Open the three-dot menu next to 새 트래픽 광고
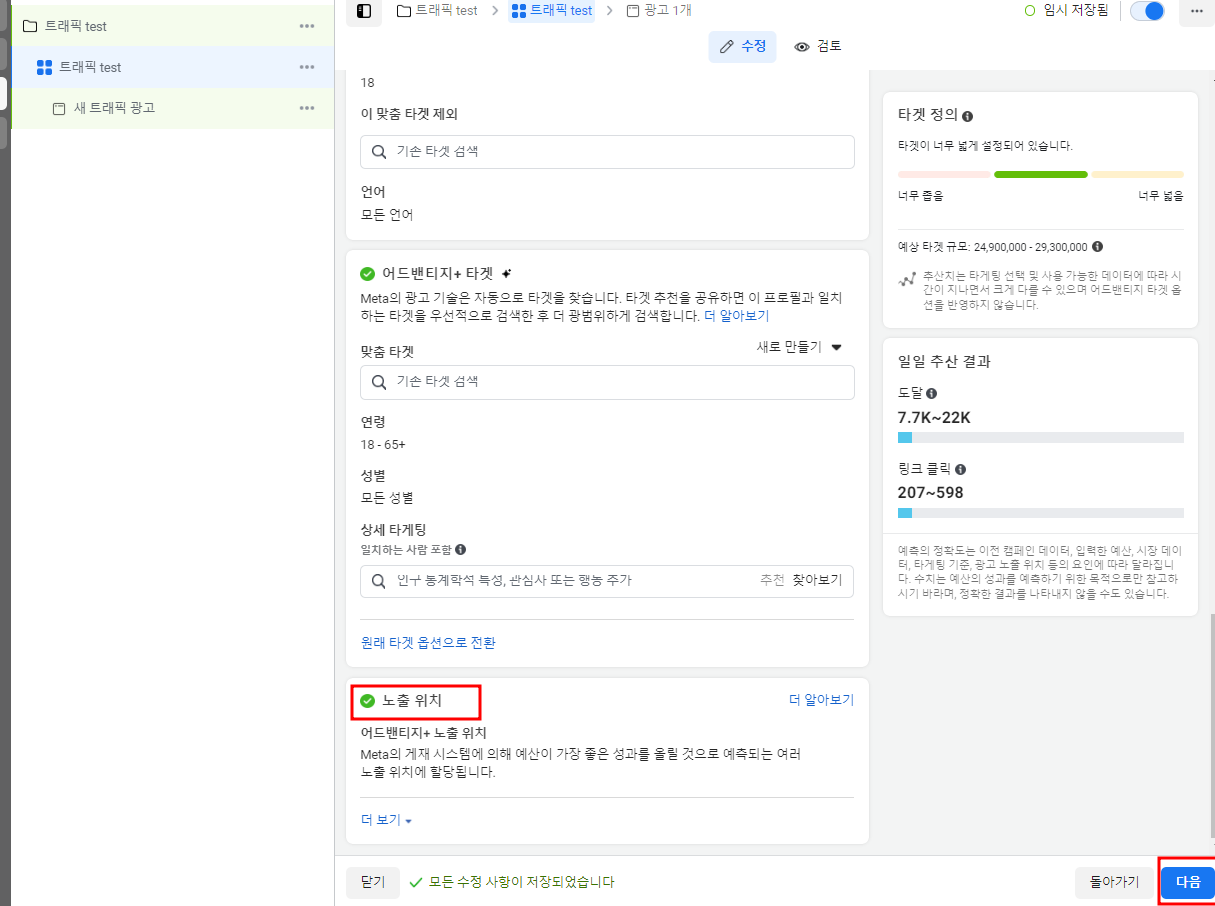 click(x=306, y=108)
